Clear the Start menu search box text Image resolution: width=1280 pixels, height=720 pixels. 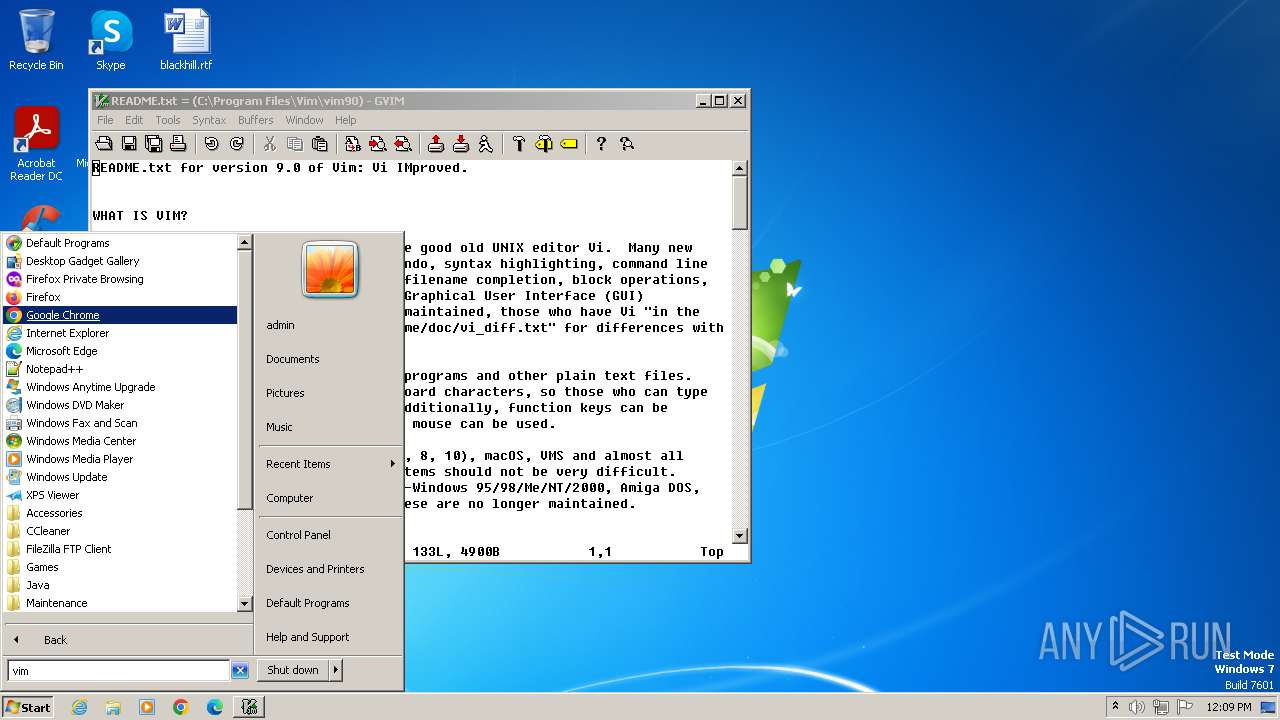[240, 671]
